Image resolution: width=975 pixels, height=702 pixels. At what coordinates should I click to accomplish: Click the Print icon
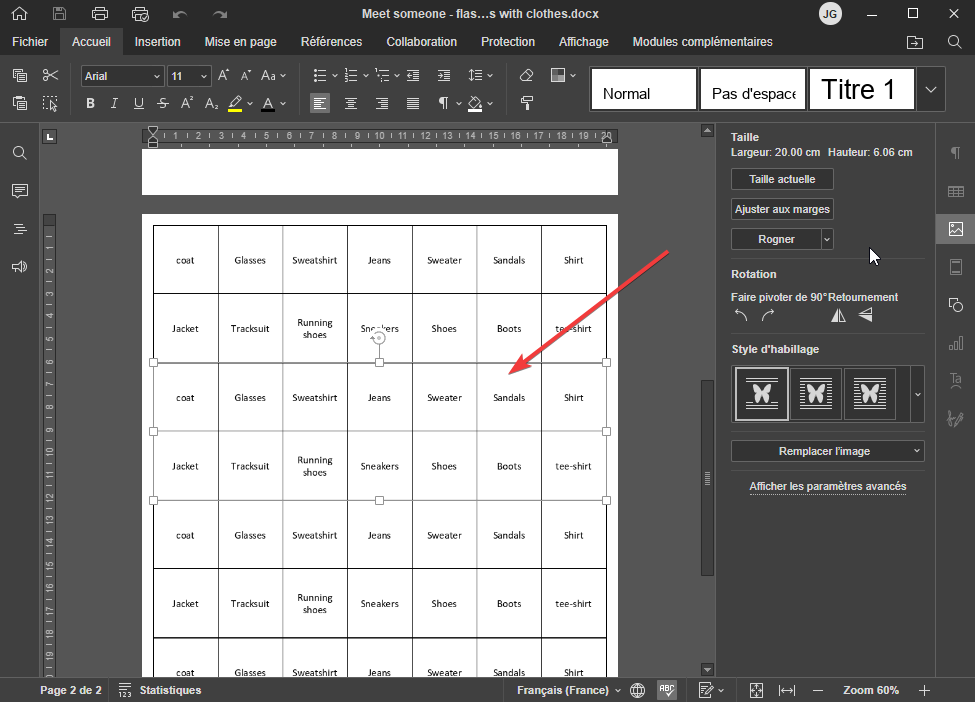click(x=99, y=14)
